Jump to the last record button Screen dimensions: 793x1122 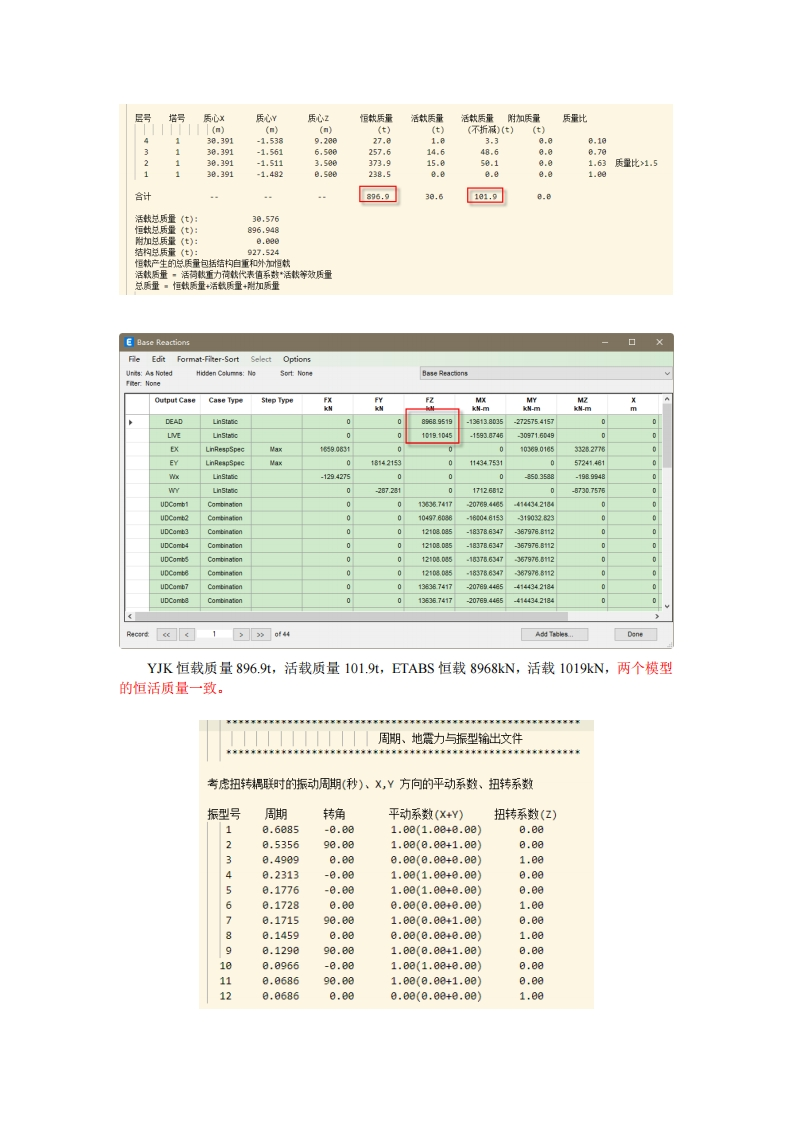[261, 635]
